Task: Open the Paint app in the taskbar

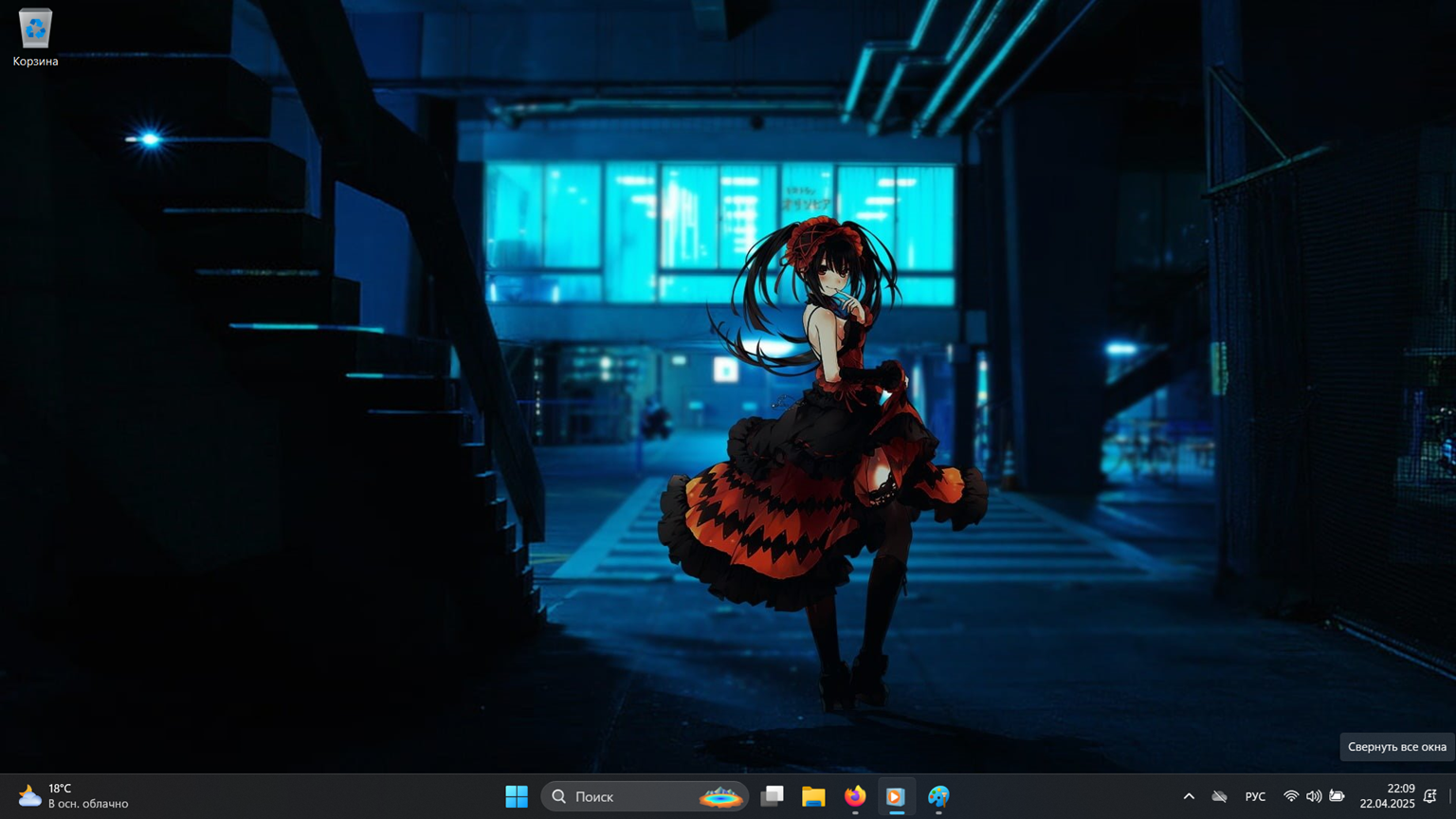Action: tap(938, 796)
